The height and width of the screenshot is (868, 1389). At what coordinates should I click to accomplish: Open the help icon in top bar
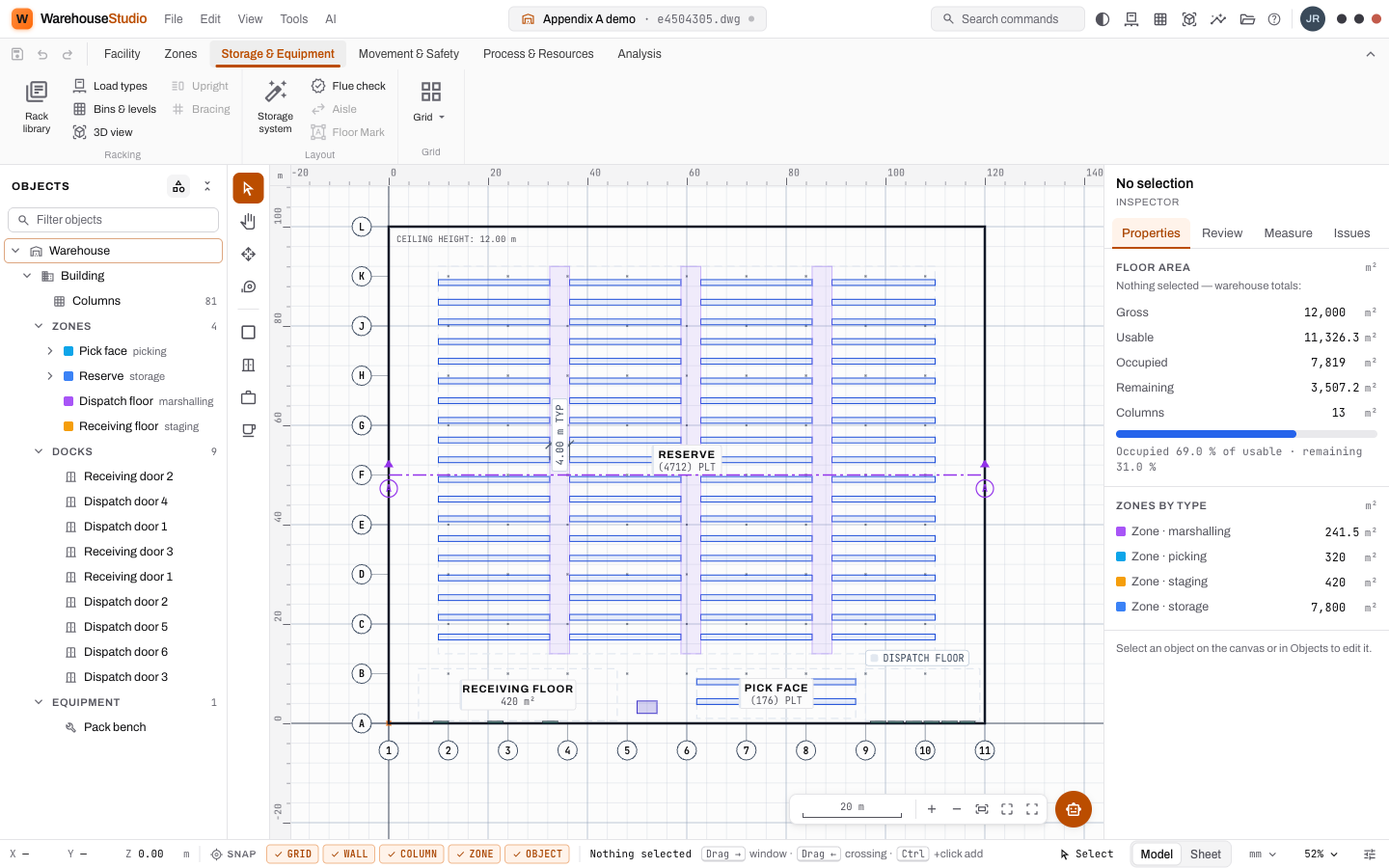pos(1274,19)
